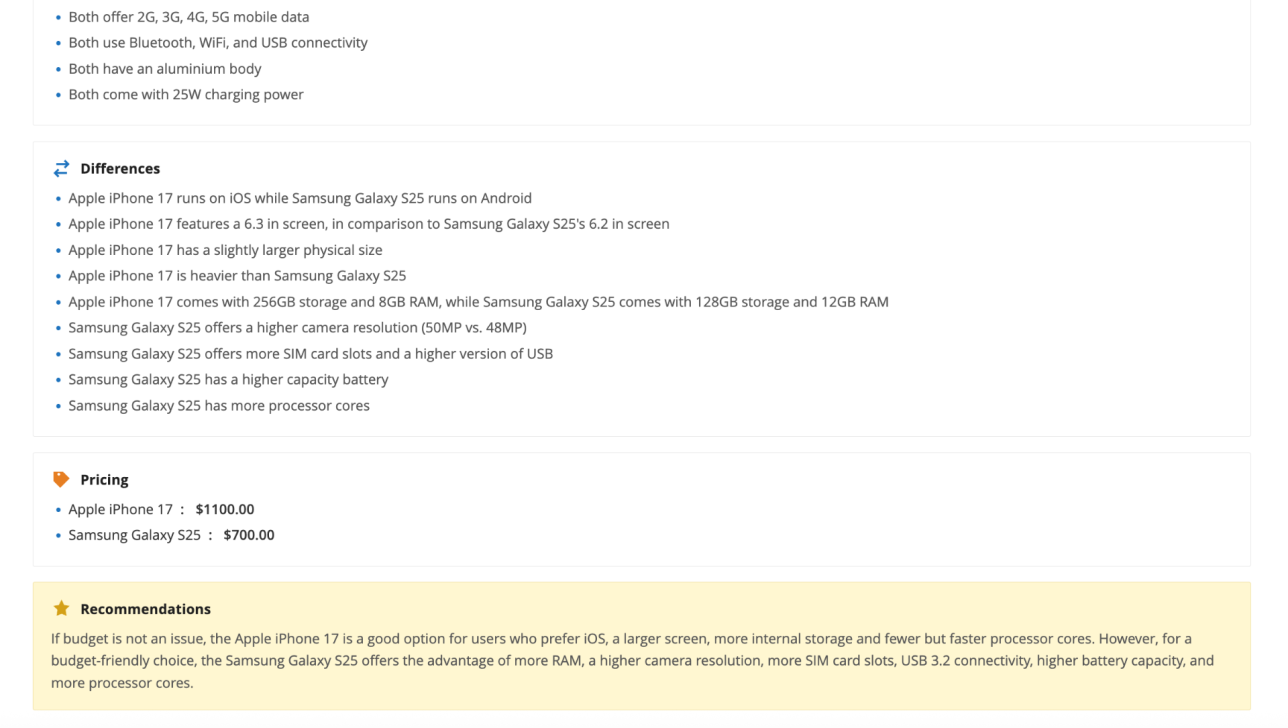The image size is (1288, 728).
Task: Click the aluminium body similarity line
Action: point(165,69)
